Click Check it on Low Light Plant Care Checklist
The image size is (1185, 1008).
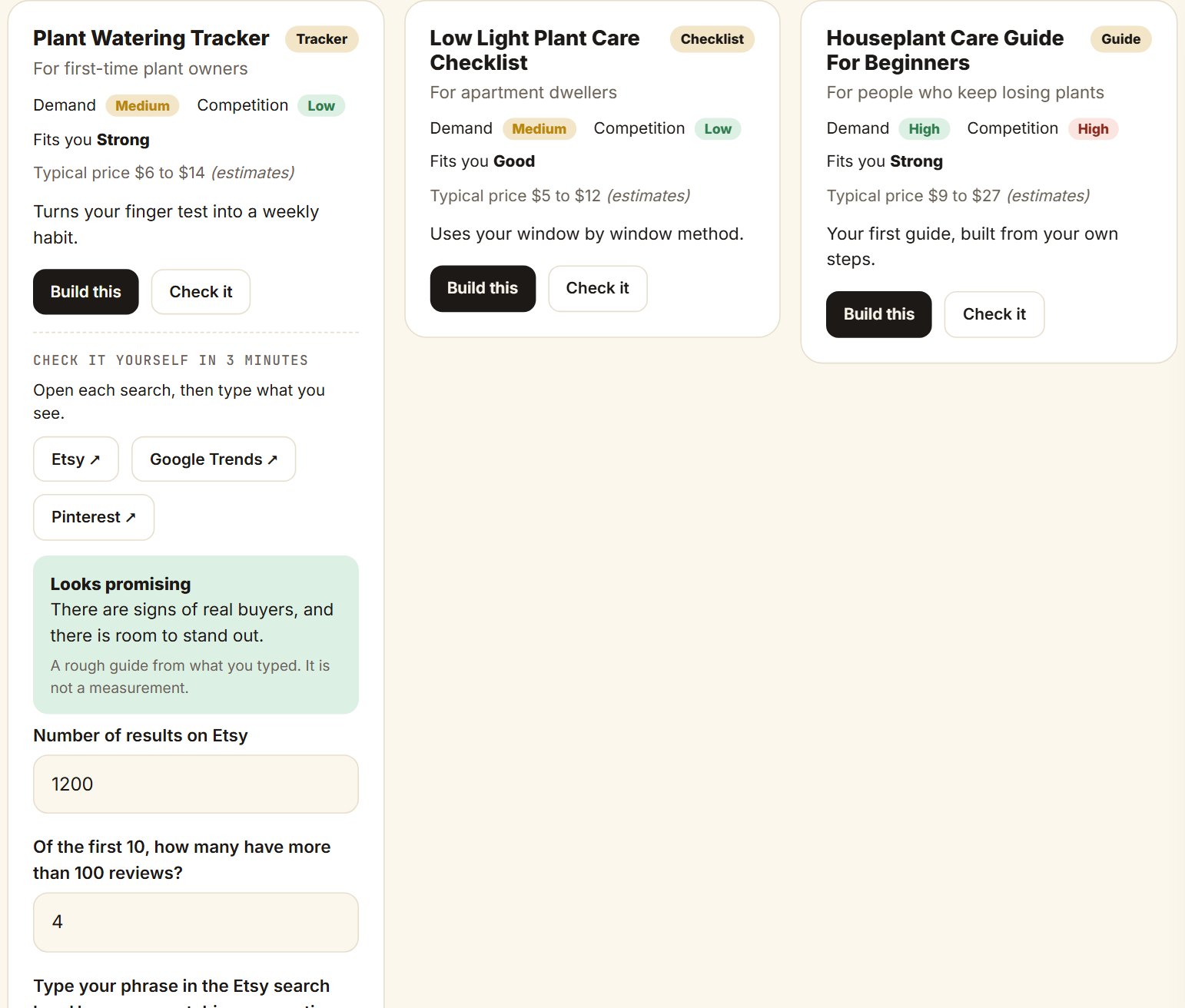598,288
